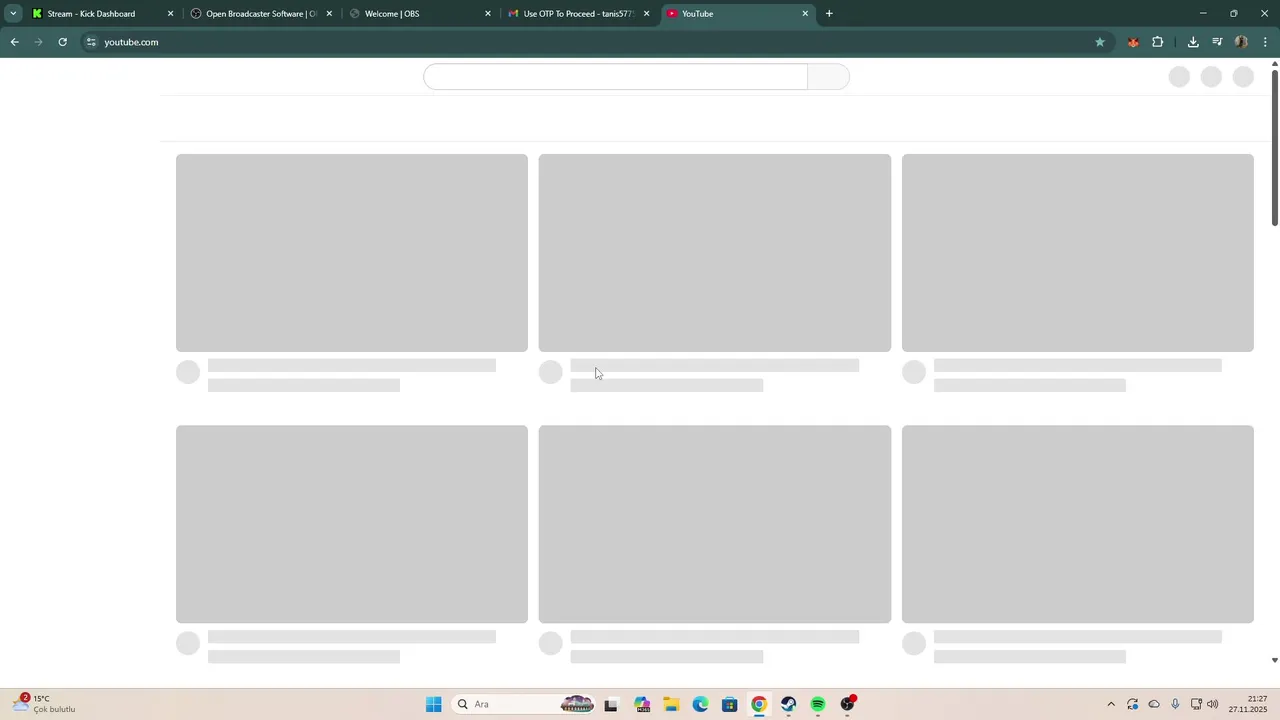This screenshot has height=720, width=1280.
Task: Restore down the Chrome window
Action: coord(1233,14)
